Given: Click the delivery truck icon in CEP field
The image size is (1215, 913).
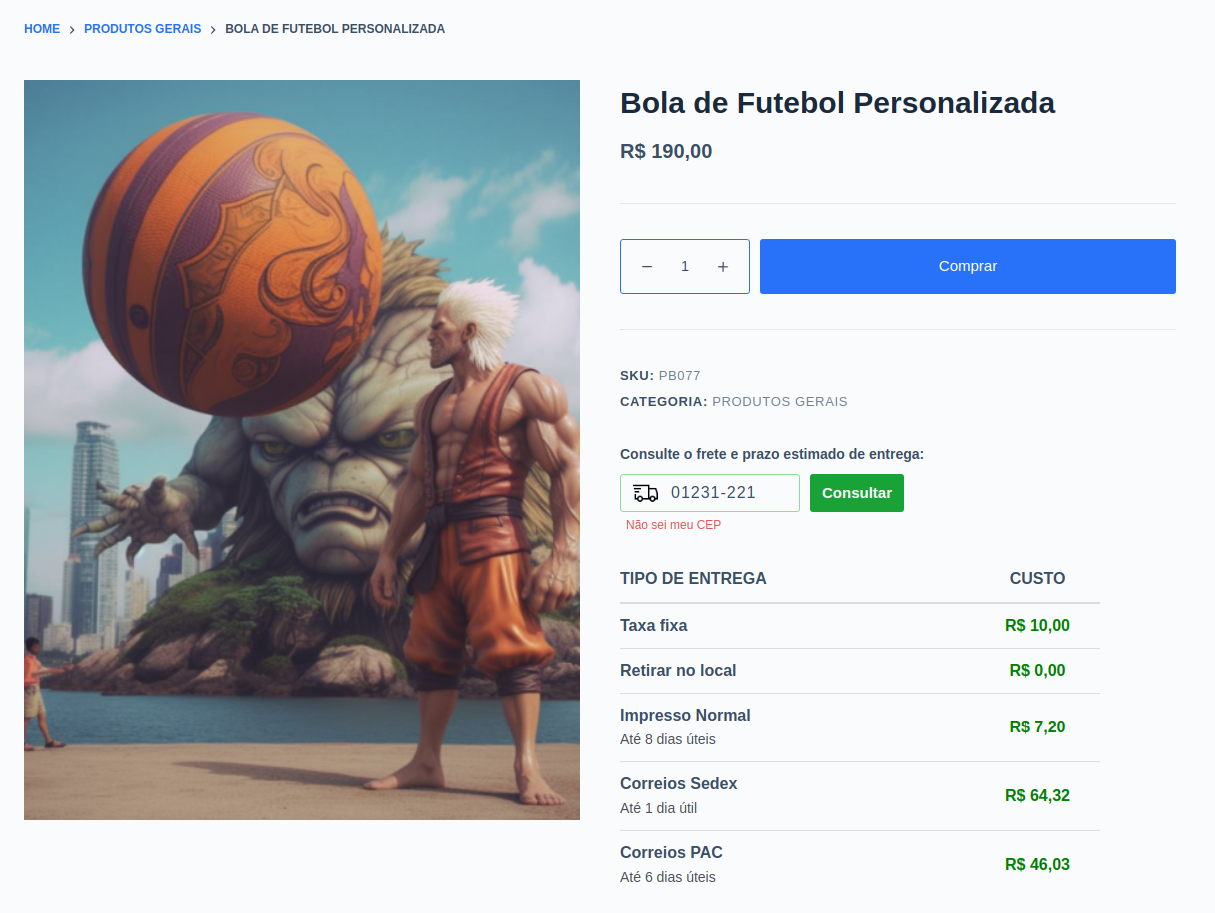Looking at the screenshot, I should coord(646,493).
